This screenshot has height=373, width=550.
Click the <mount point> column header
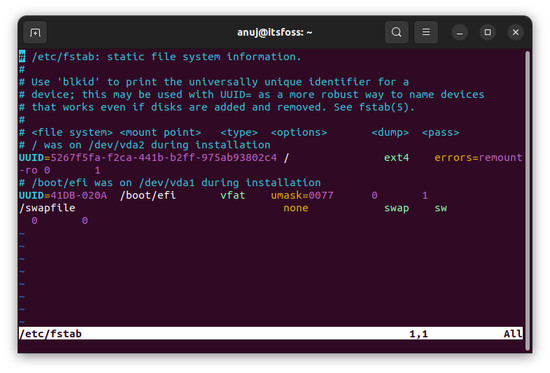[160, 133]
